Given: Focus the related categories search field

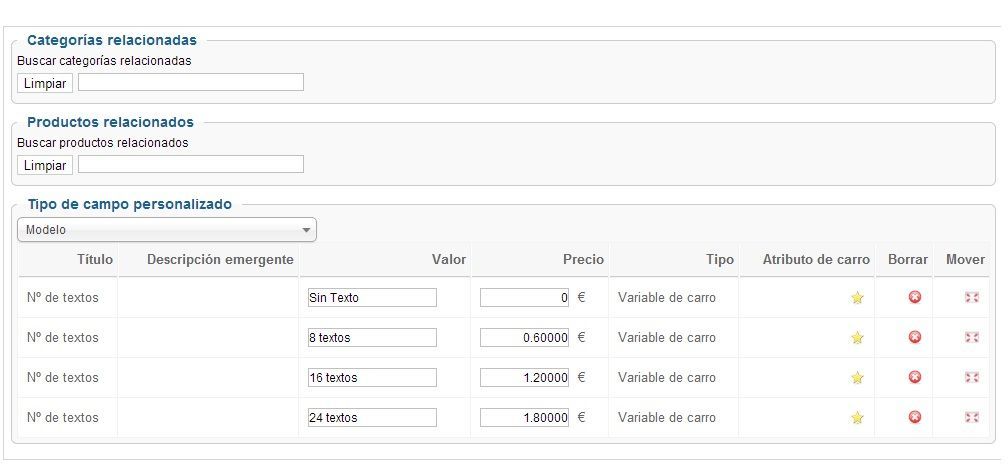Looking at the screenshot, I should coord(191,82).
